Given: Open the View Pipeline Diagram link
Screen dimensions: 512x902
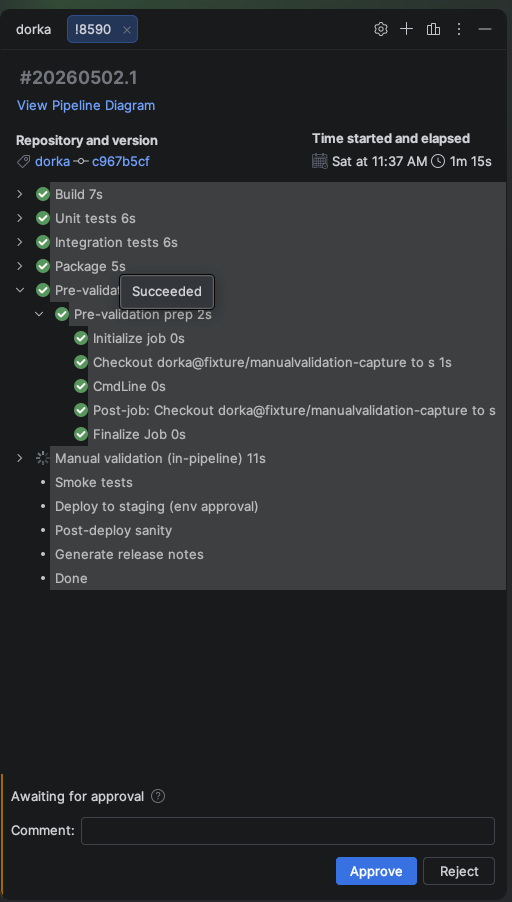Looking at the screenshot, I should 86,106.
